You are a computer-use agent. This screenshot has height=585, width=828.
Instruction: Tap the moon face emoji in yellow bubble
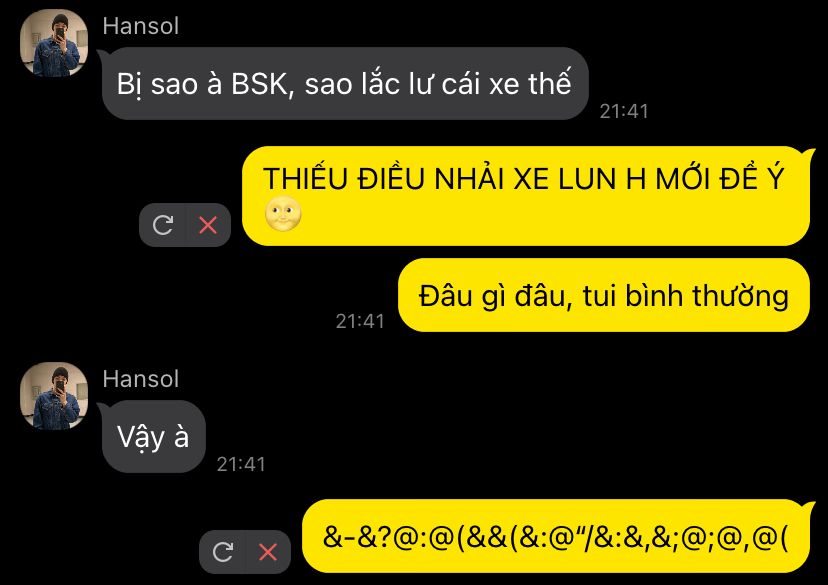pos(283,214)
